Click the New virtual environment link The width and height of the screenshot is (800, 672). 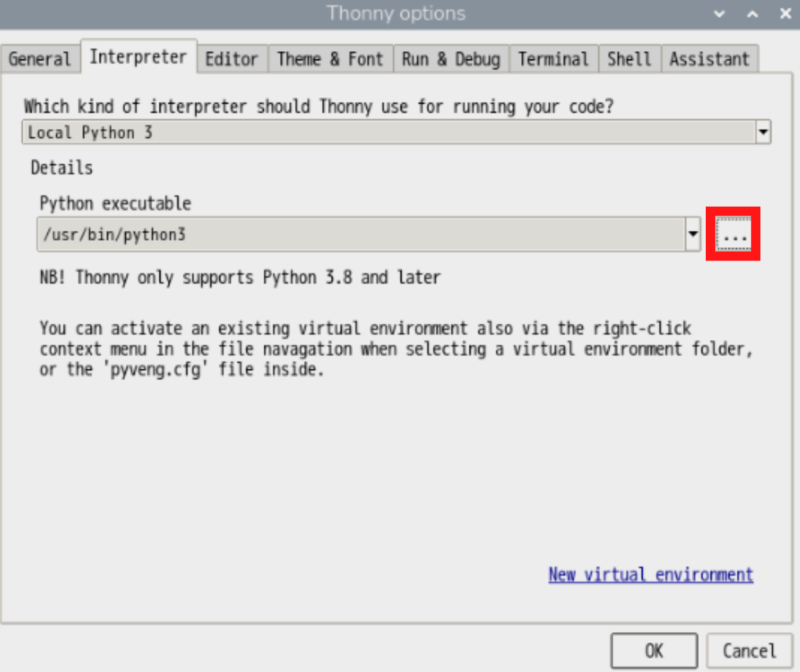click(650, 575)
